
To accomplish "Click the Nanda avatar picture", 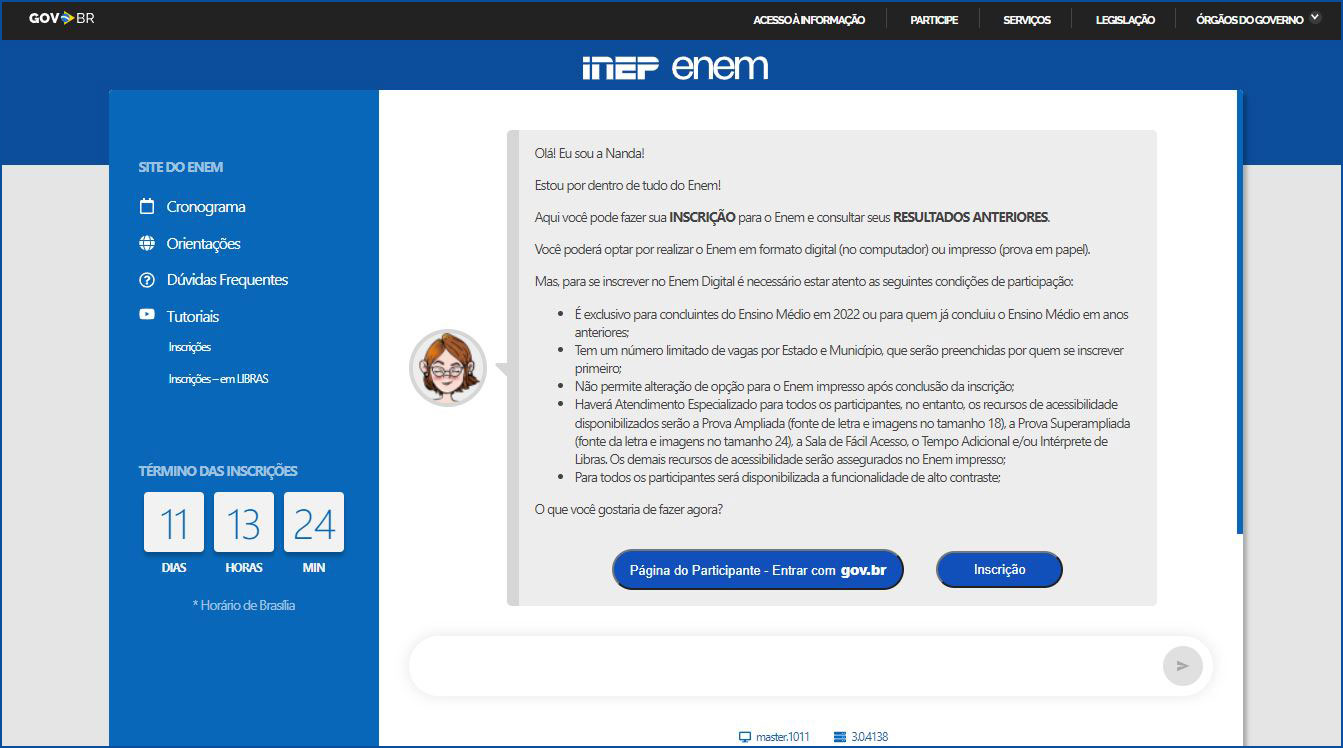I will 448,368.
